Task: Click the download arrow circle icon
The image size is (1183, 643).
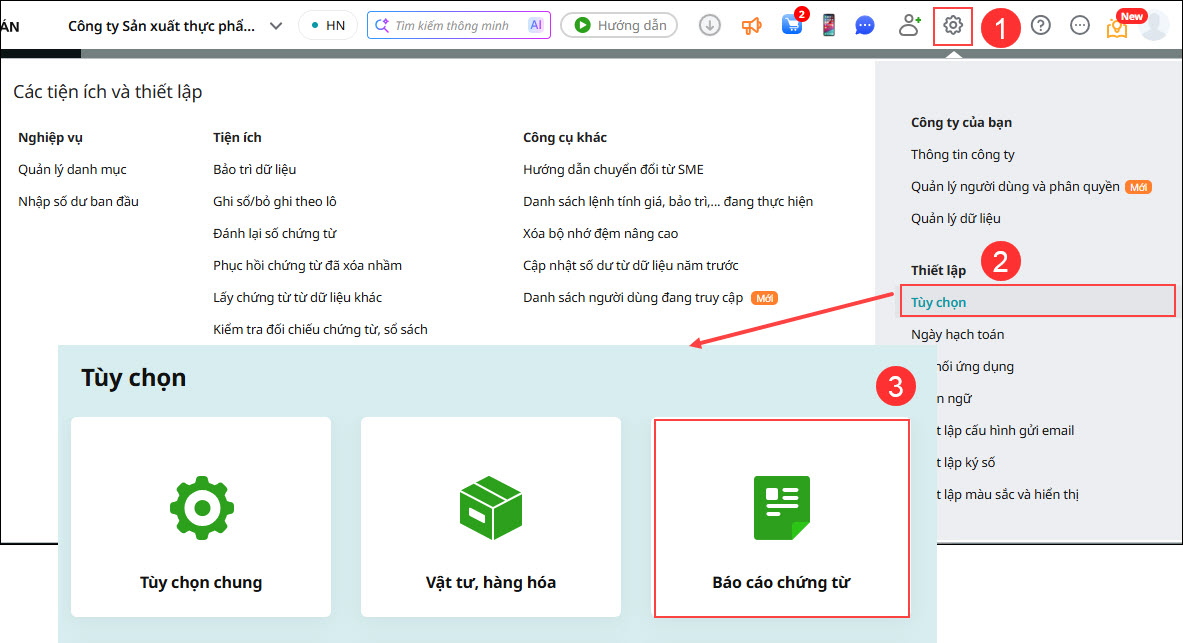Action: (x=710, y=25)
